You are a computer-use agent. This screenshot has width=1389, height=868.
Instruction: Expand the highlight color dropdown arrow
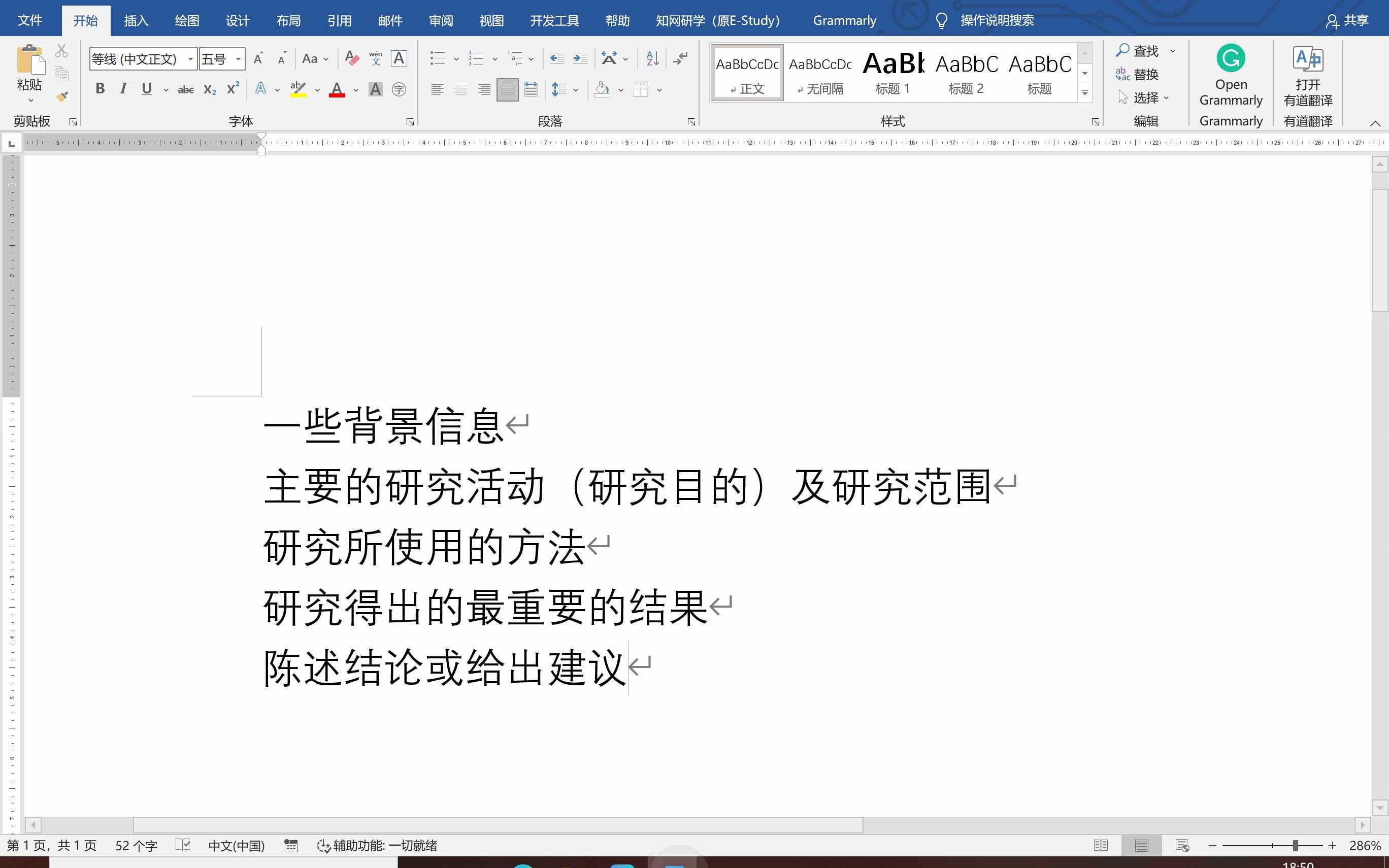click(x=317, y=90)
